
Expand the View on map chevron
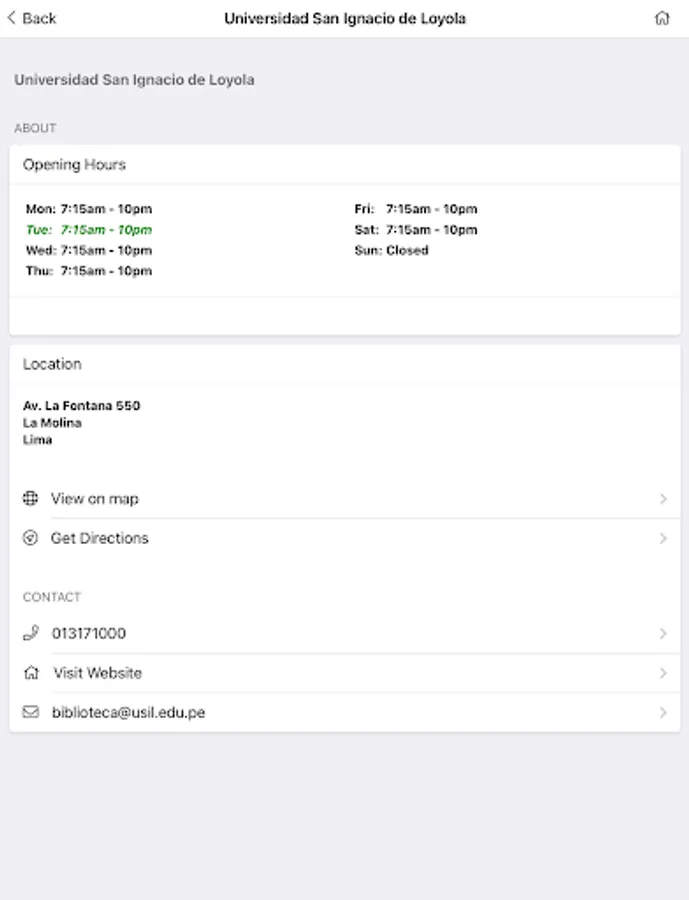coord(662,498)
